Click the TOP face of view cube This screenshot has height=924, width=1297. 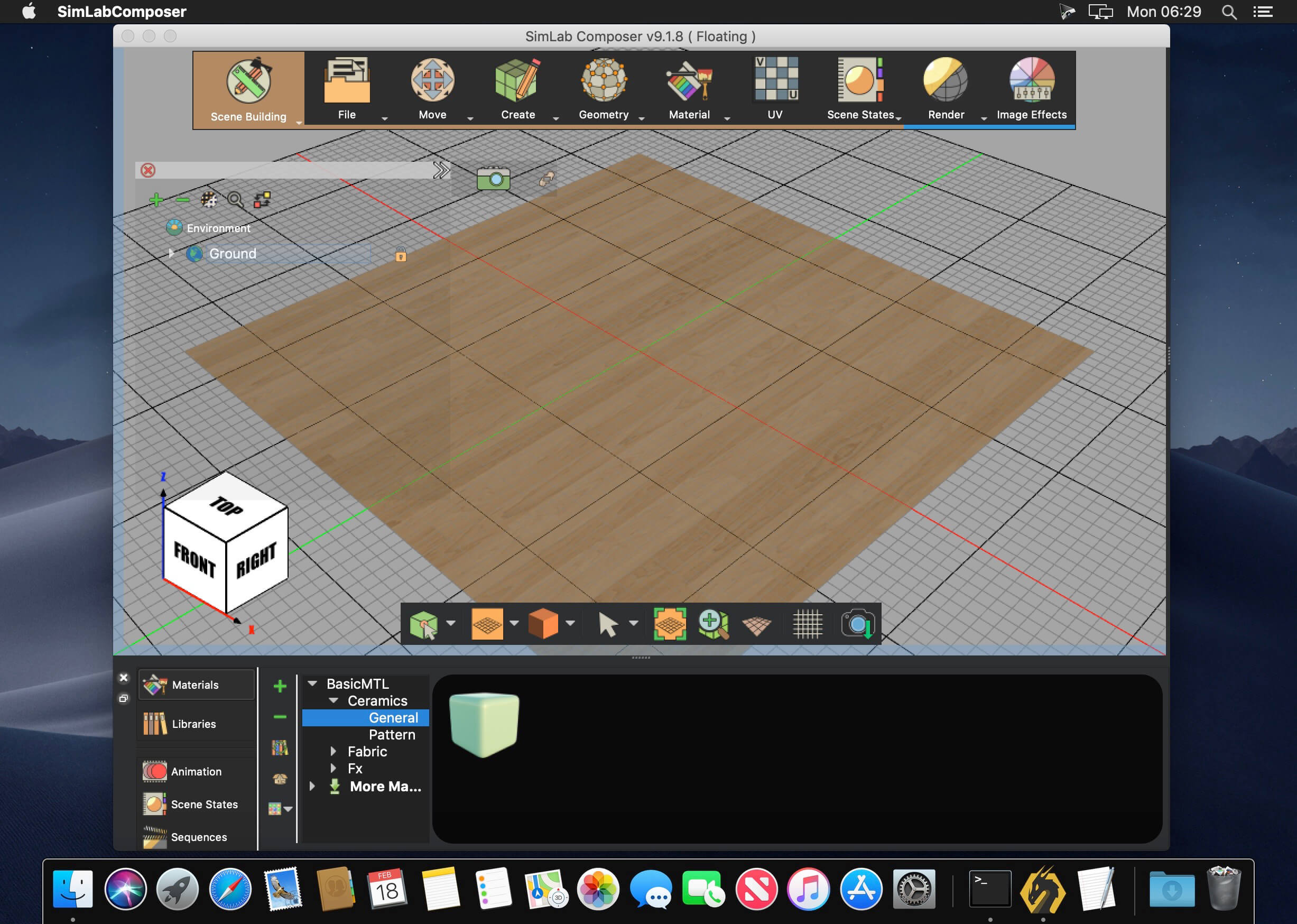(x=226, y=506)
